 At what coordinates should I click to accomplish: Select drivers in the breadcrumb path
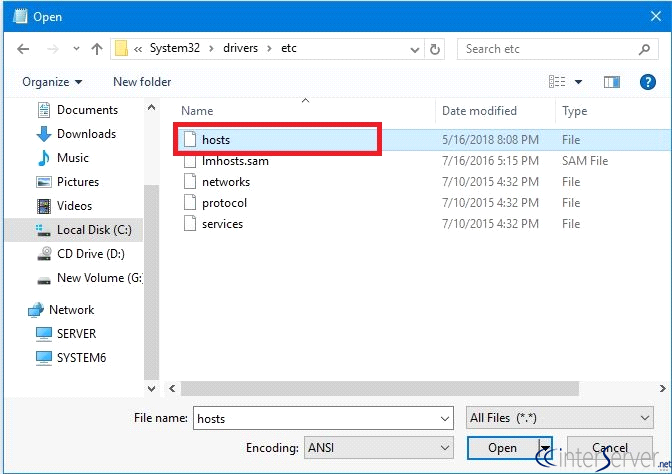click(240, 48)
